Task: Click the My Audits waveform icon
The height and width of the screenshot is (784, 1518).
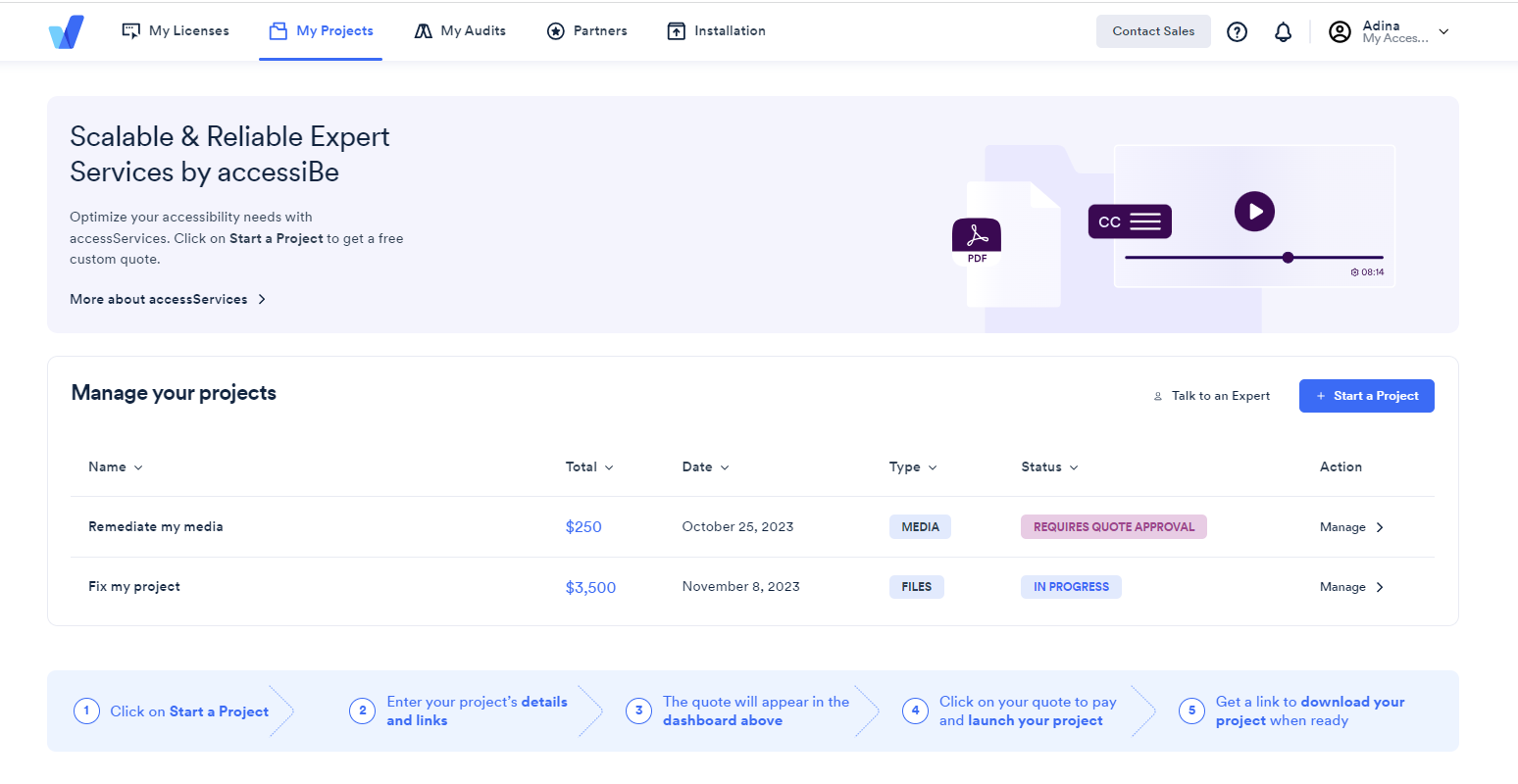Action: pyautogui.click(x=424, y=30)
